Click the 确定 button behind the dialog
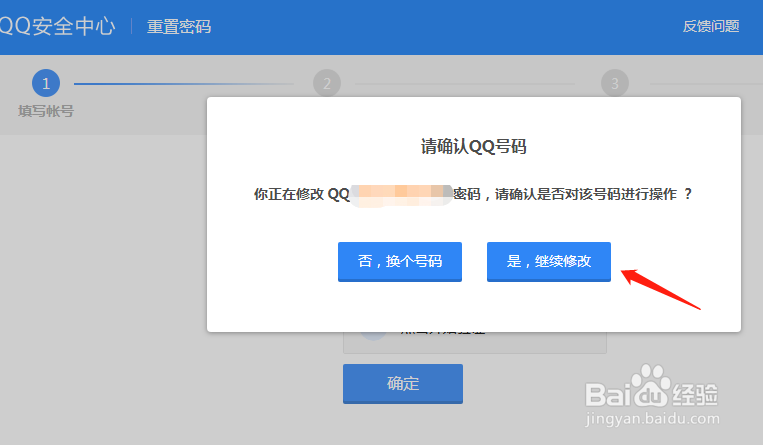Viewport: 763px width, 445px height. point(402,384)
